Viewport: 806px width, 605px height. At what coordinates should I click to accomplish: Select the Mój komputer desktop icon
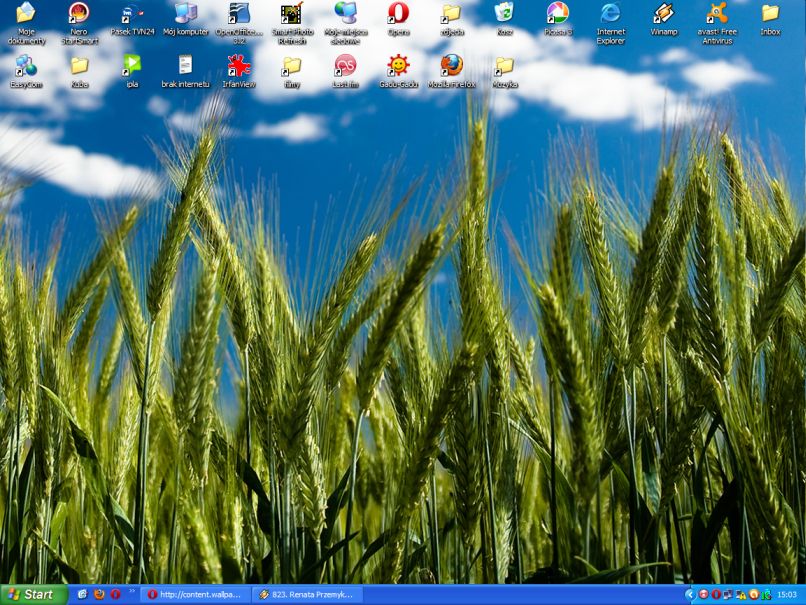(x=185, y=14)
